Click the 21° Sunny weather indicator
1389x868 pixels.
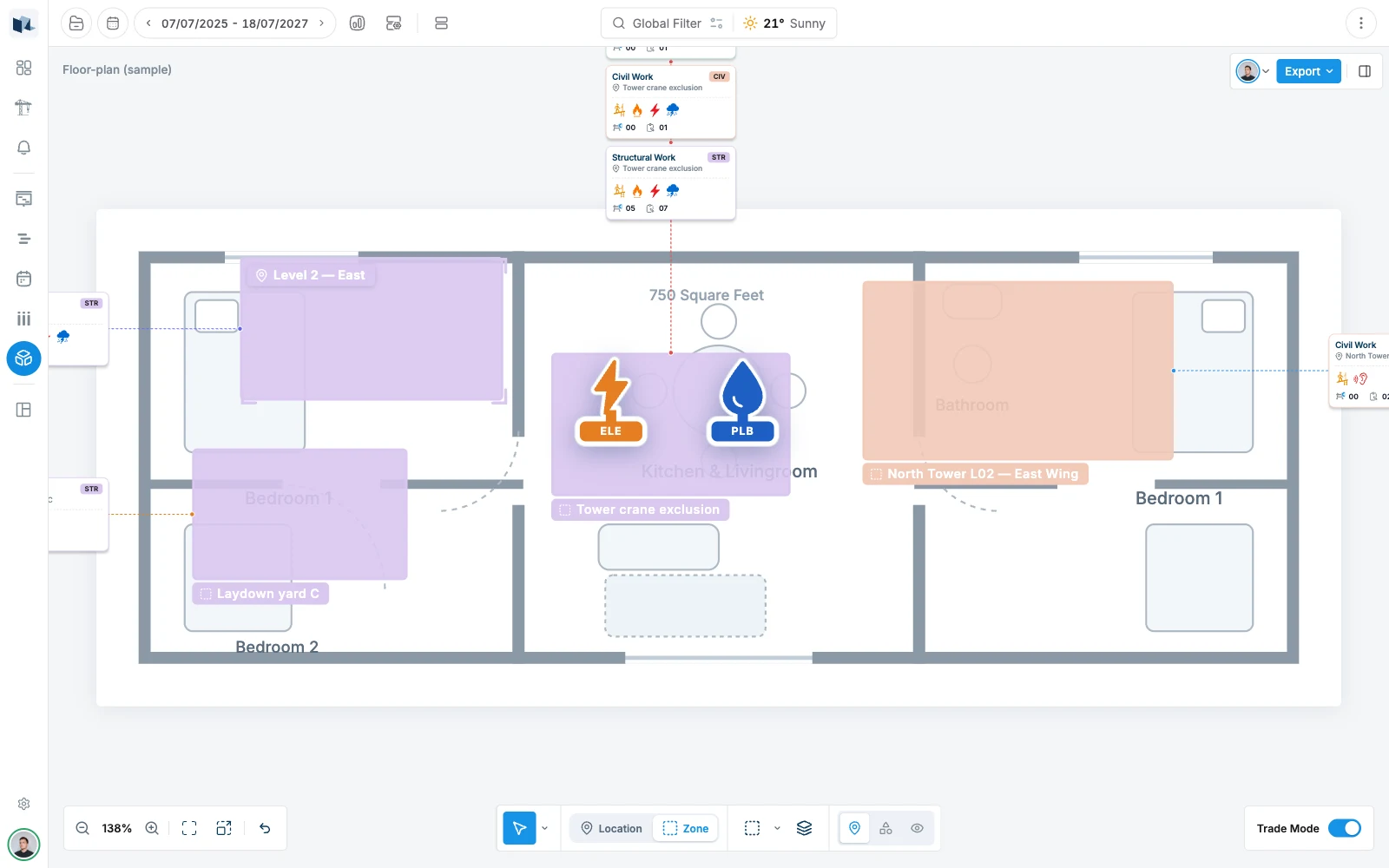coord(784,23)
